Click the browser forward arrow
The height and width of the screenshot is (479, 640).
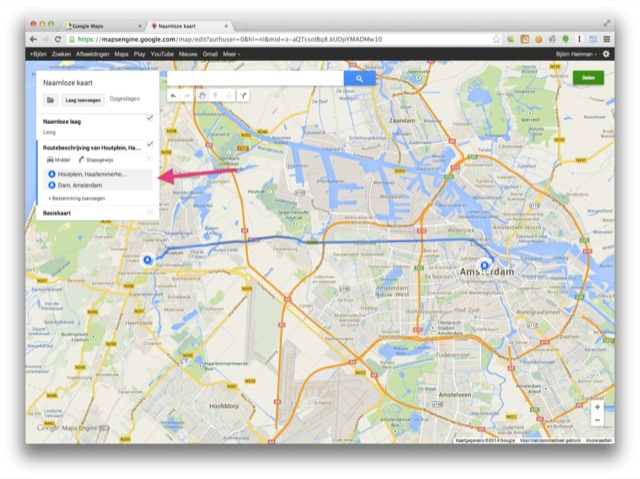45,39
